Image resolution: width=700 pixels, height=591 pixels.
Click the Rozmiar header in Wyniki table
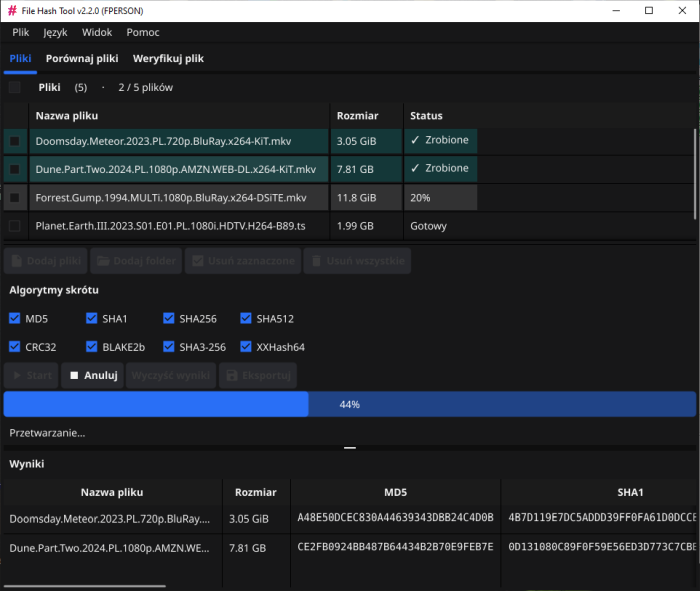pyautogui.click(x=256, y=492)
